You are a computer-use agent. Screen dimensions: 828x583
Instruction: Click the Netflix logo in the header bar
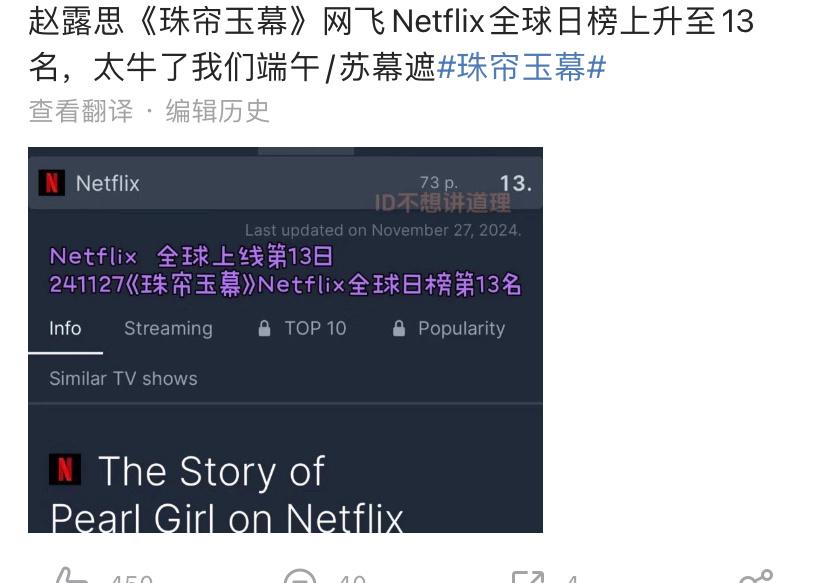point(52,183)
